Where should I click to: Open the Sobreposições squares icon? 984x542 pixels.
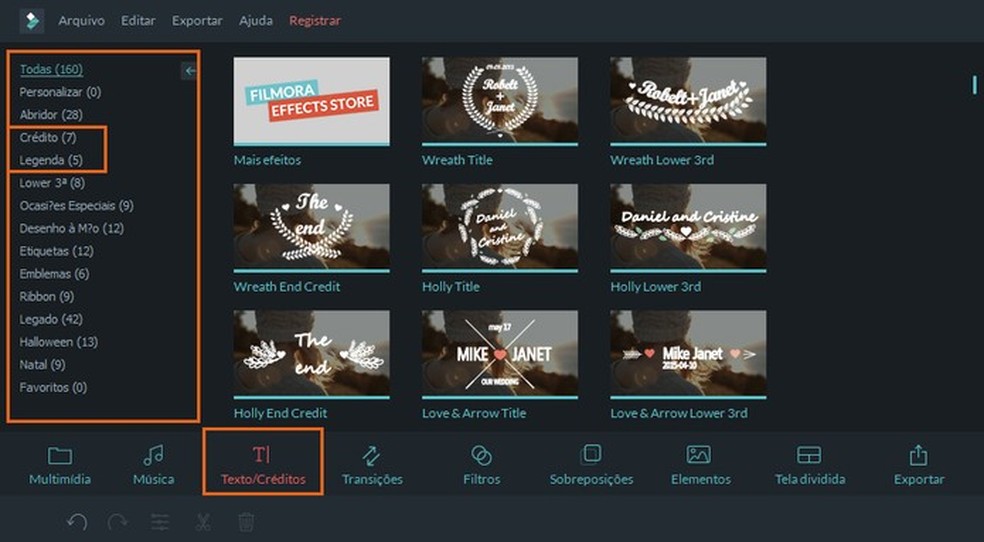click(591, 454)
